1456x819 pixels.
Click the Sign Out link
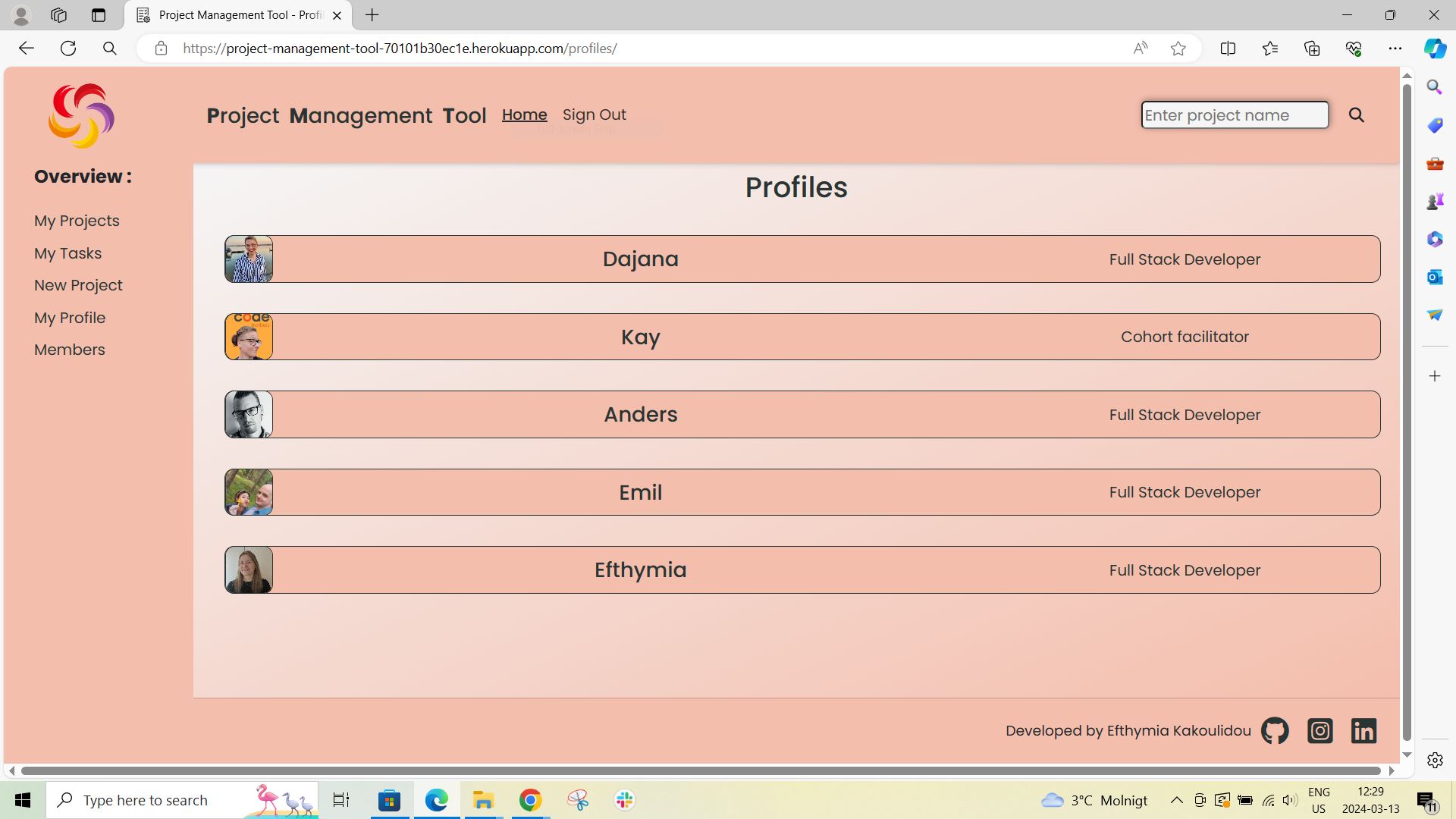click(595, 115)
